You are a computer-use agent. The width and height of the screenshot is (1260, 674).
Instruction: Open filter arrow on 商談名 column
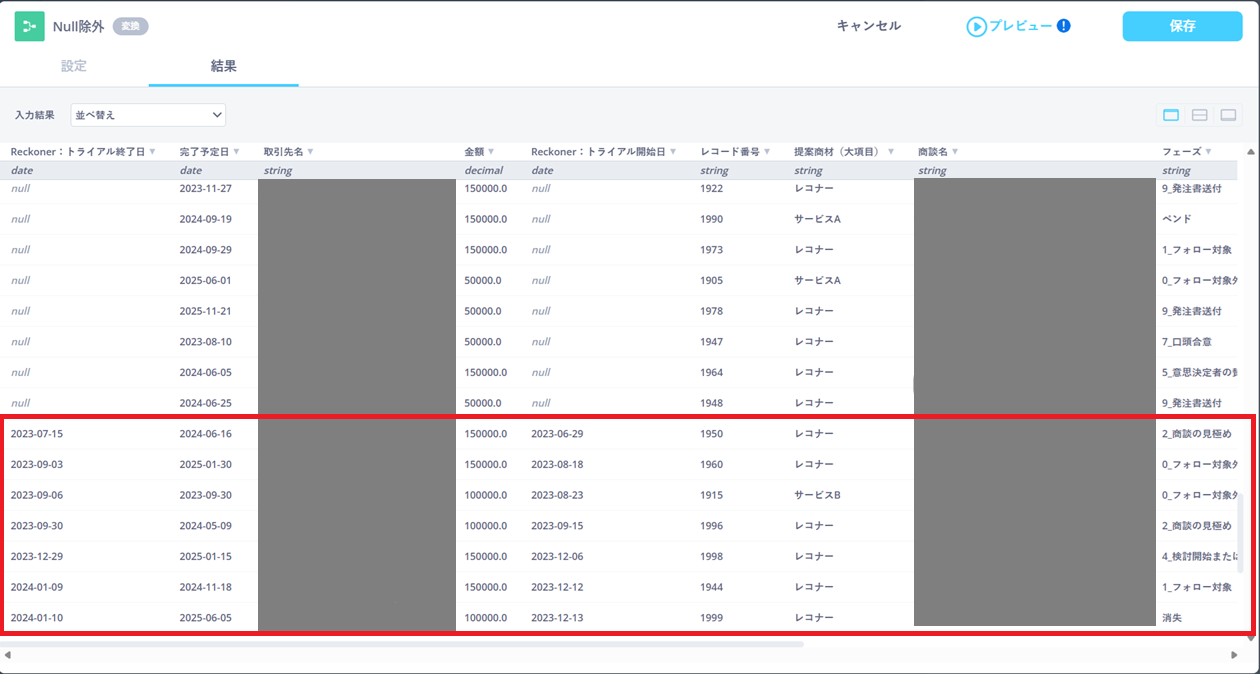click(x=955, y=152)
